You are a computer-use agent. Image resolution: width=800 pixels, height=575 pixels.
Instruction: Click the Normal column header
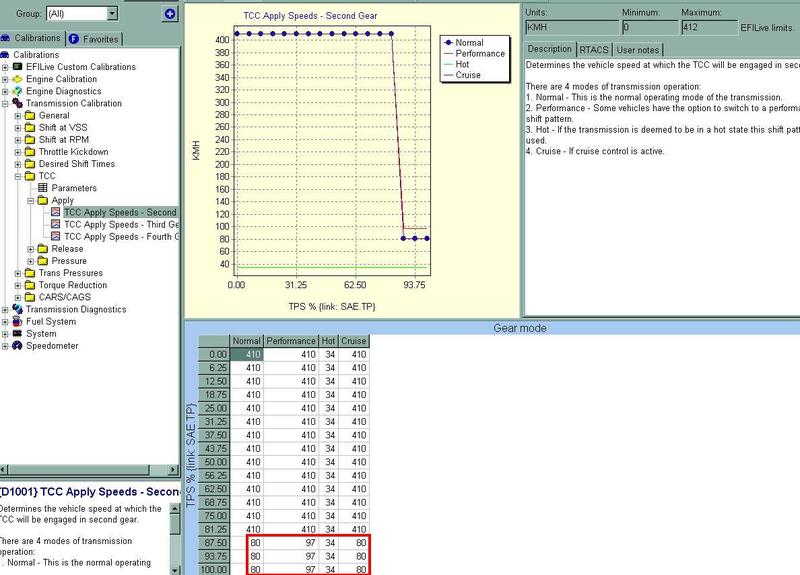pos(246,341)
